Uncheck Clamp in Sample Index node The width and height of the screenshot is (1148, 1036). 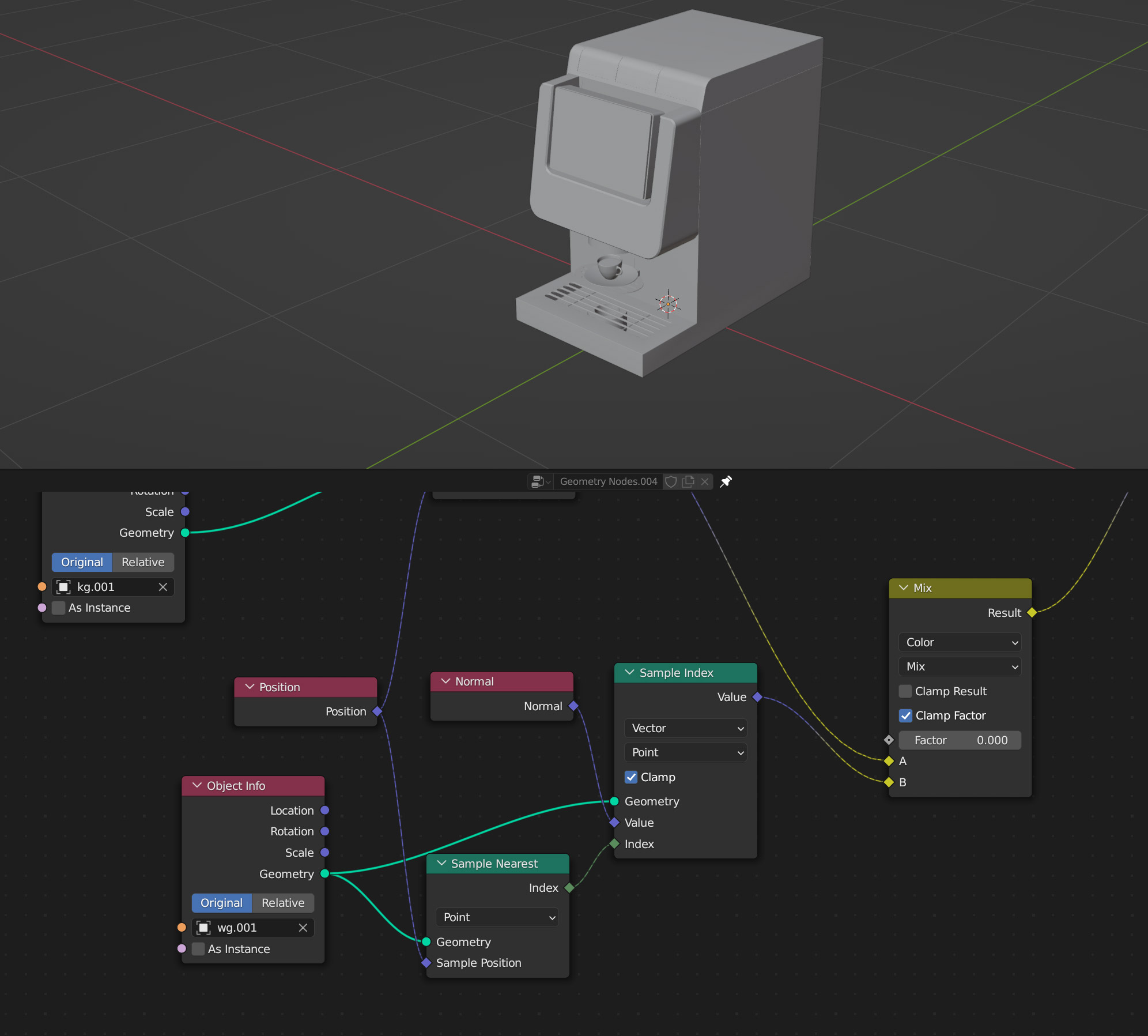coord(631,777)
